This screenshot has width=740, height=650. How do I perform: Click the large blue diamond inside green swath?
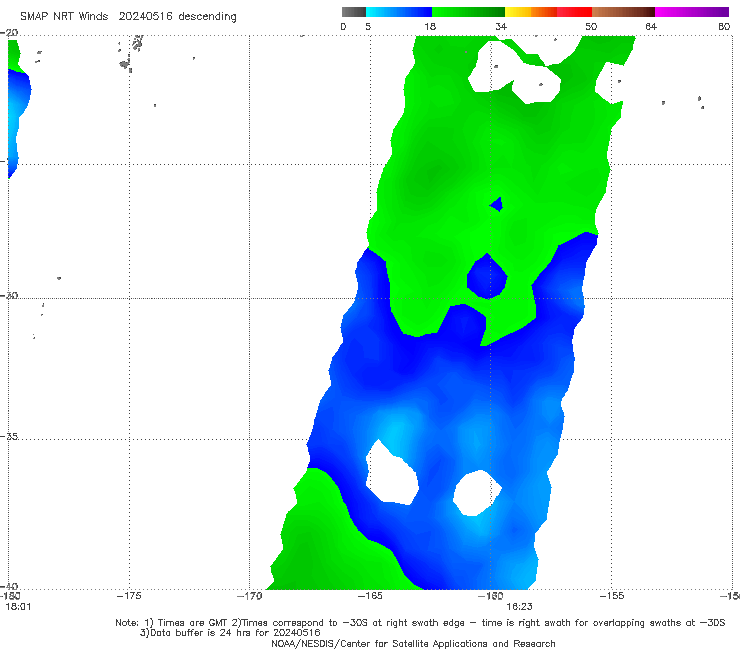coord(487,277)
